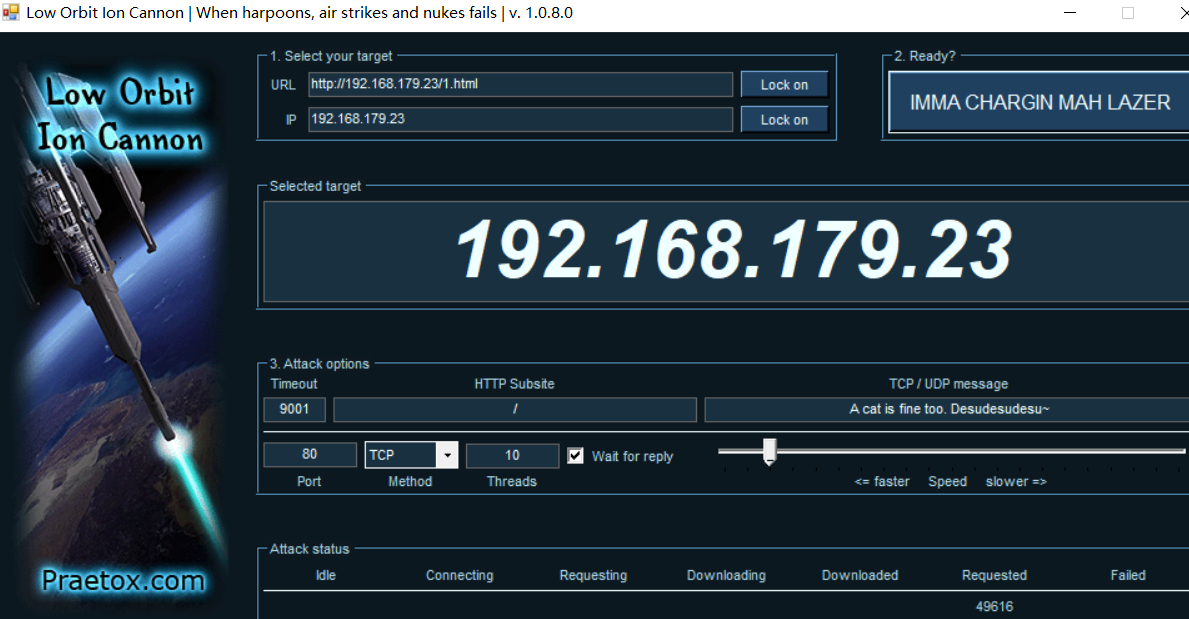Click the Requested count 49616
This screenshot has height=619, width=1189.
pyautogui.click(x=994, y=606)
